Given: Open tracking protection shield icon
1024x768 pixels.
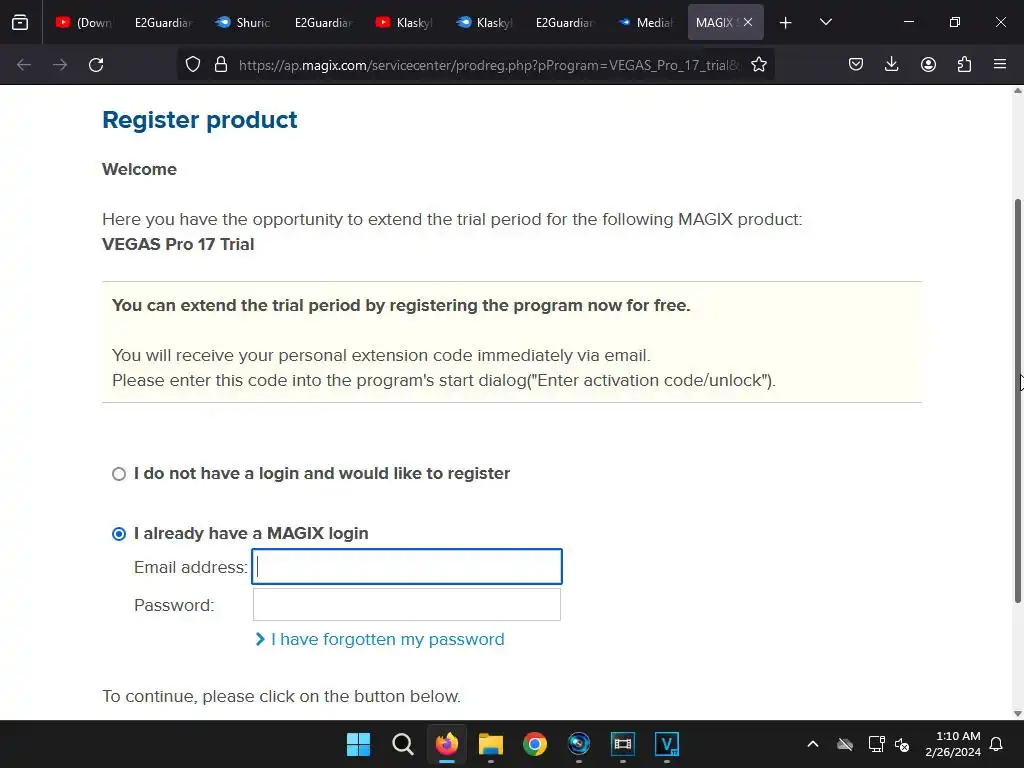Looking at the screenshot, I should [x=193, y=65].
